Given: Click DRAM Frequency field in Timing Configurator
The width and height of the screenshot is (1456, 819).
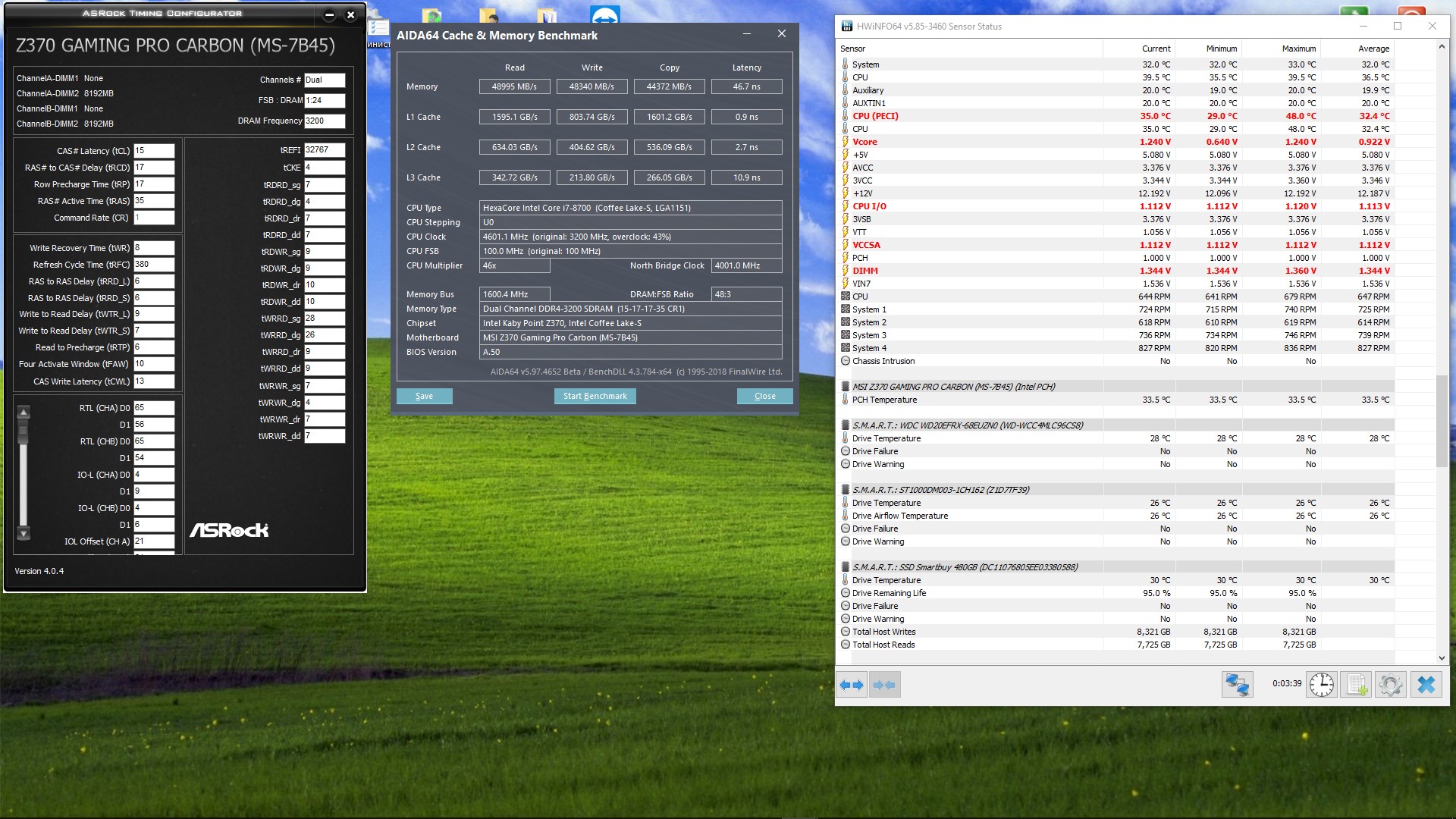Looking at the screenshot, I should [x=325, y=121].
